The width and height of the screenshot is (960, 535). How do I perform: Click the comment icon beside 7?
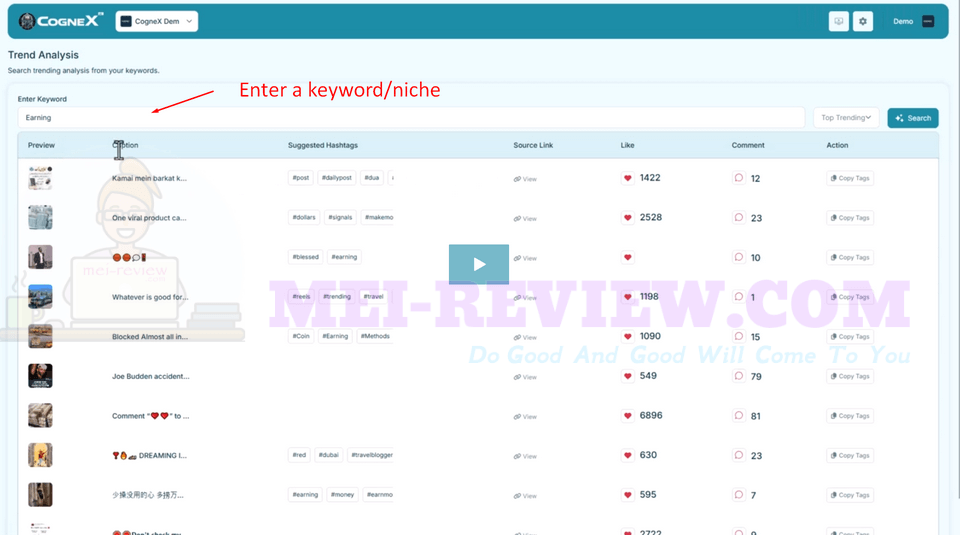(739, 495)
